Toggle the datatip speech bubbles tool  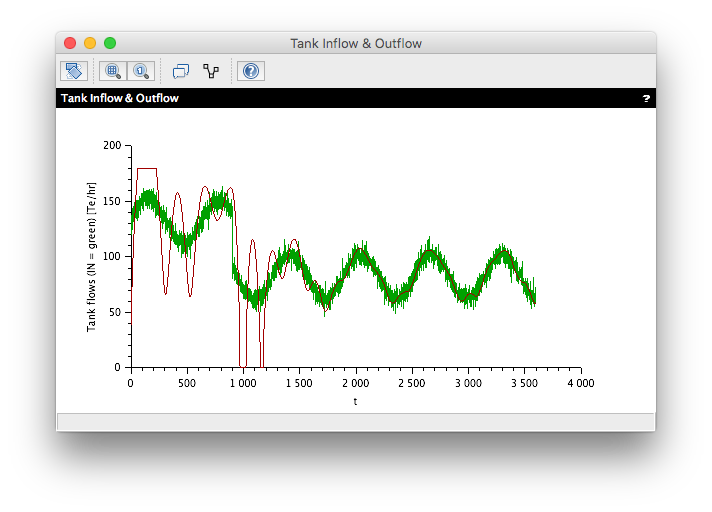coord(181,71)
